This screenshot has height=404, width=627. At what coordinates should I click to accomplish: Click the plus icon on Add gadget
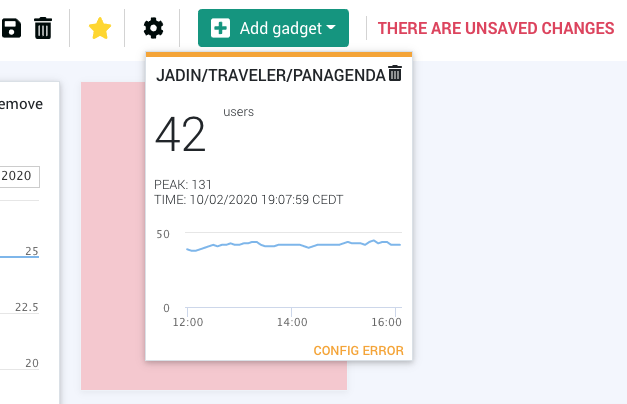221,28
